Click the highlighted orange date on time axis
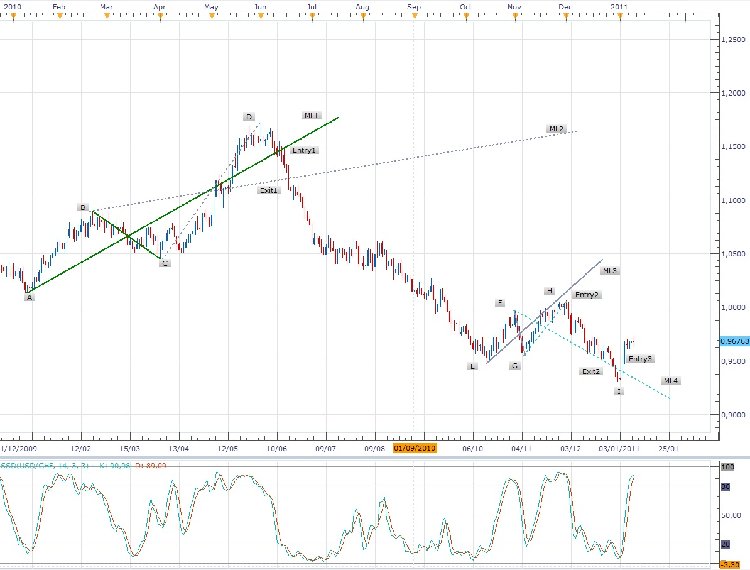The height and width of the screenshot is (570, 750). pyautogui.click(x=416, y=448)
